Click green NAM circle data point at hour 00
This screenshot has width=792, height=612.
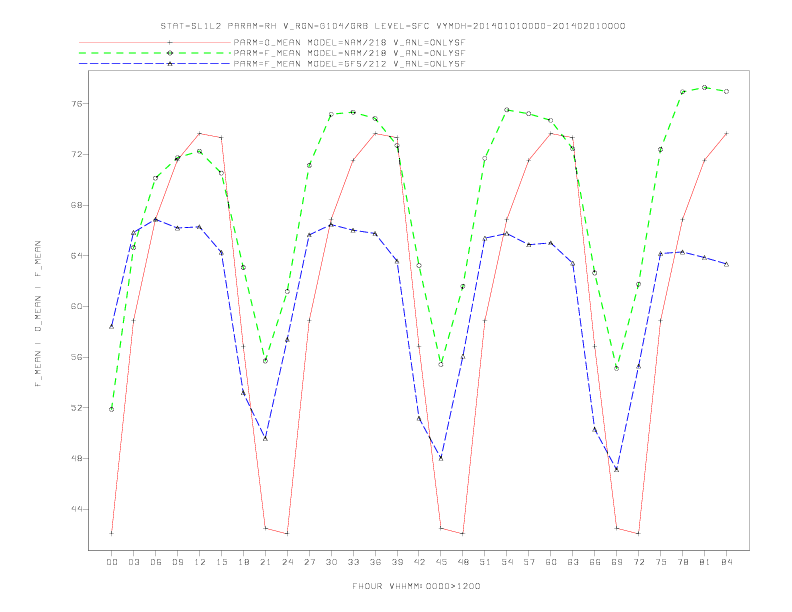[112, 409]
